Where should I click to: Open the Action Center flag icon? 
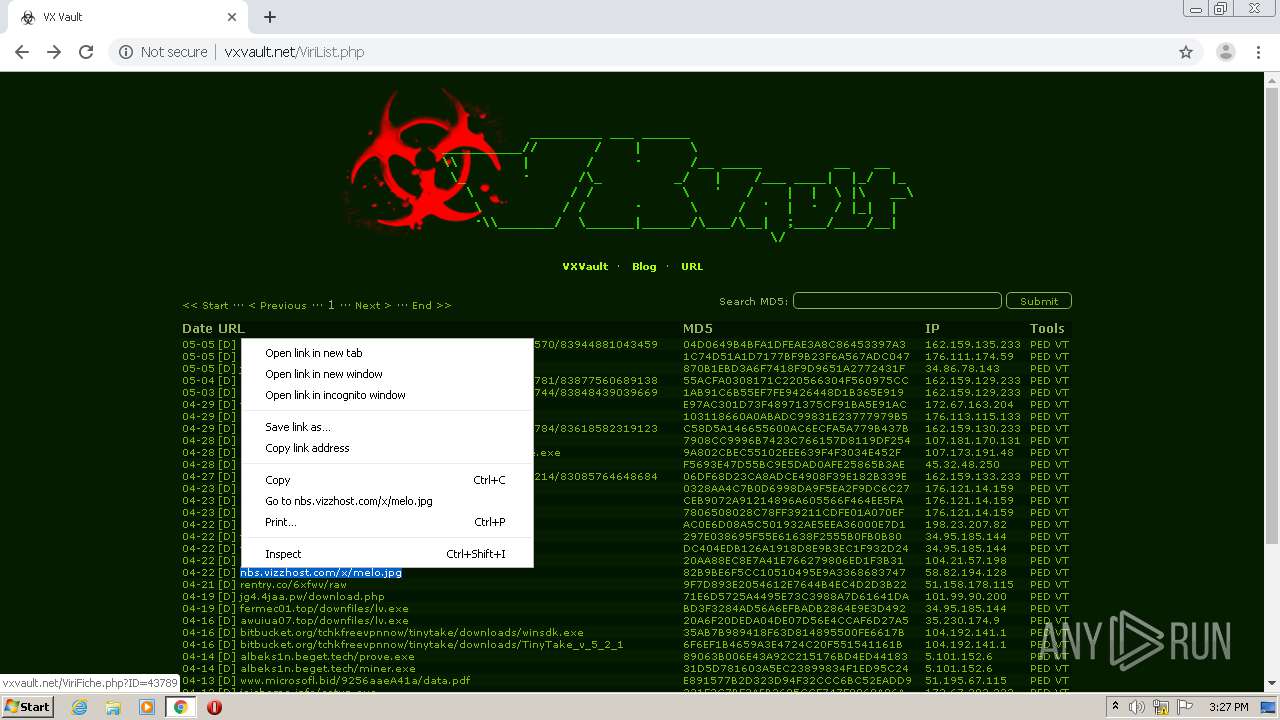1184,707
